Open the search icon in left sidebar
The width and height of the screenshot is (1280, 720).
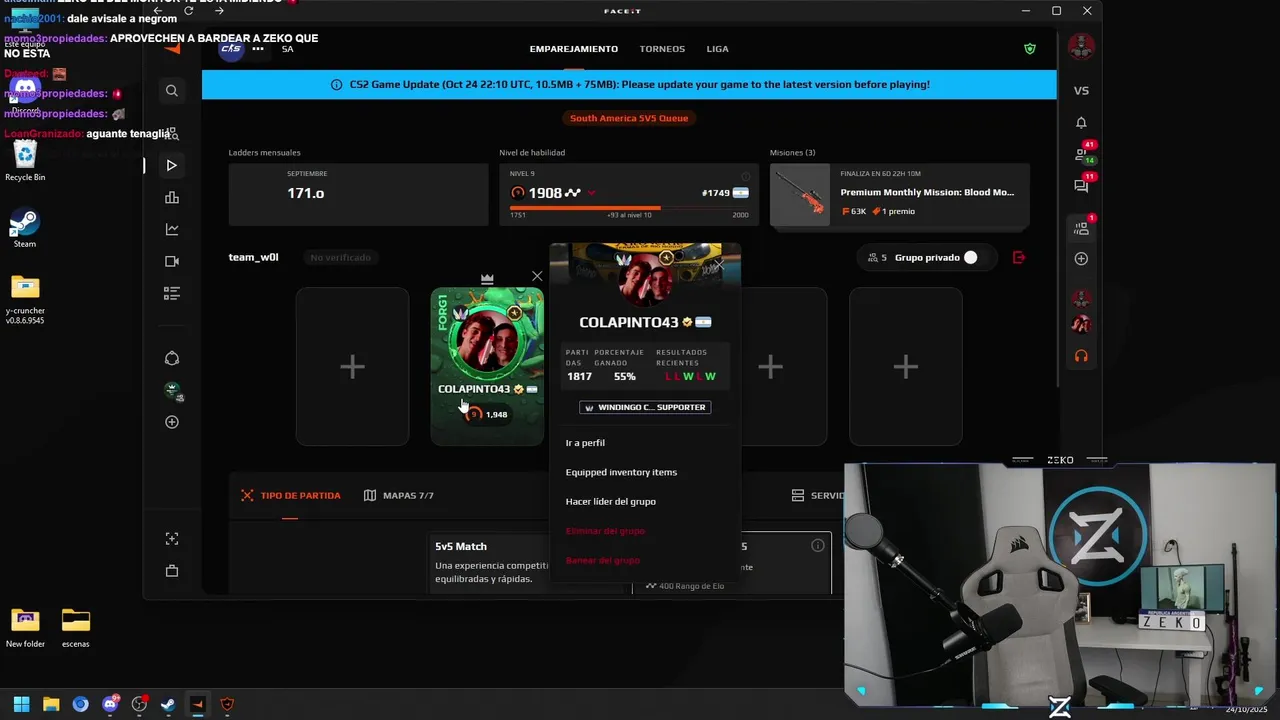click(x=172, y=91)
